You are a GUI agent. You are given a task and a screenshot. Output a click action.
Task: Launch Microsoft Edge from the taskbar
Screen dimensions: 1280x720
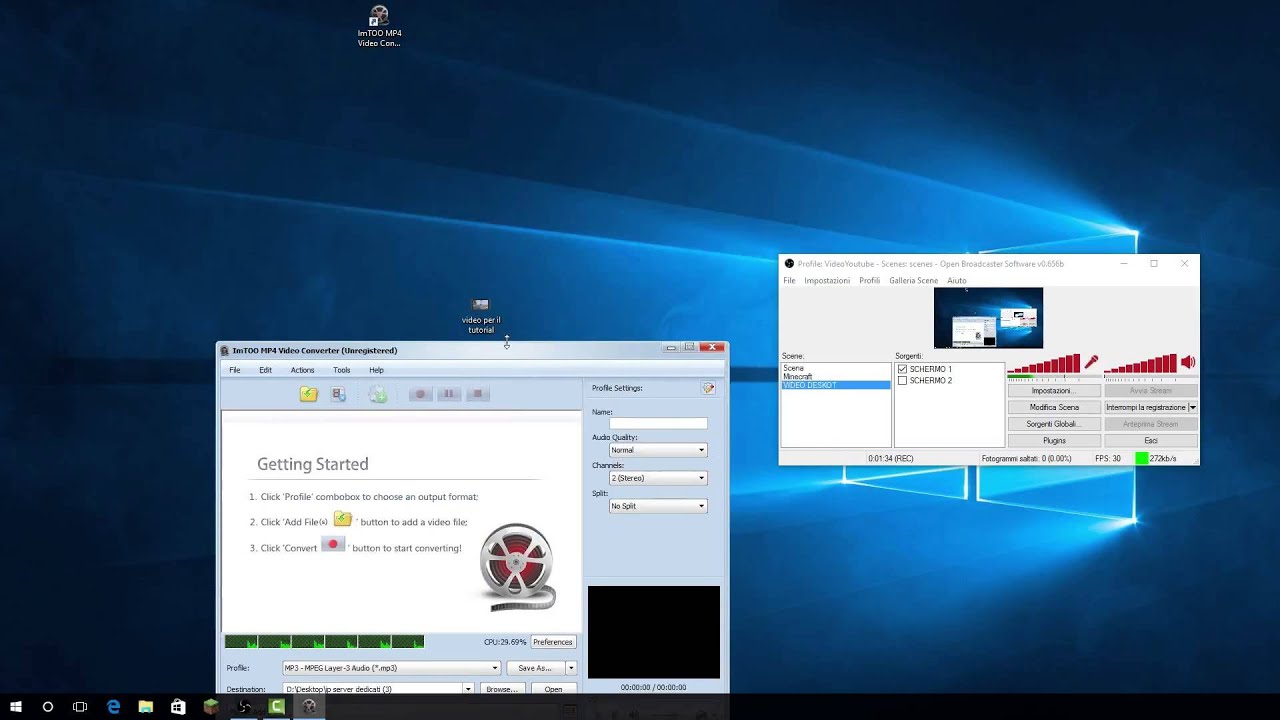tap(113, 707)
